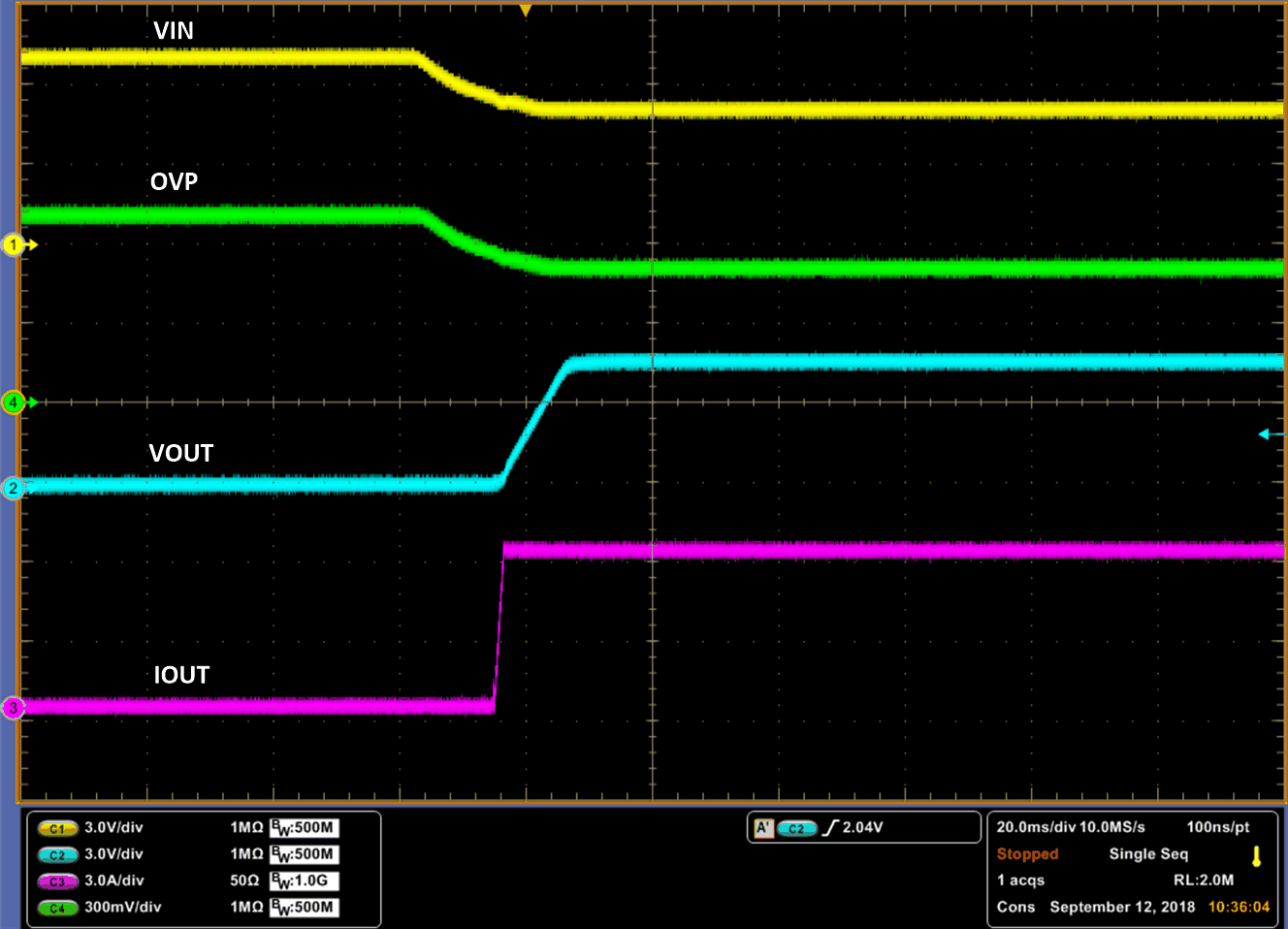The image size is (1288, 929).
Task: Select the C3 magenta channel badge
Action: tap(57, 881)
